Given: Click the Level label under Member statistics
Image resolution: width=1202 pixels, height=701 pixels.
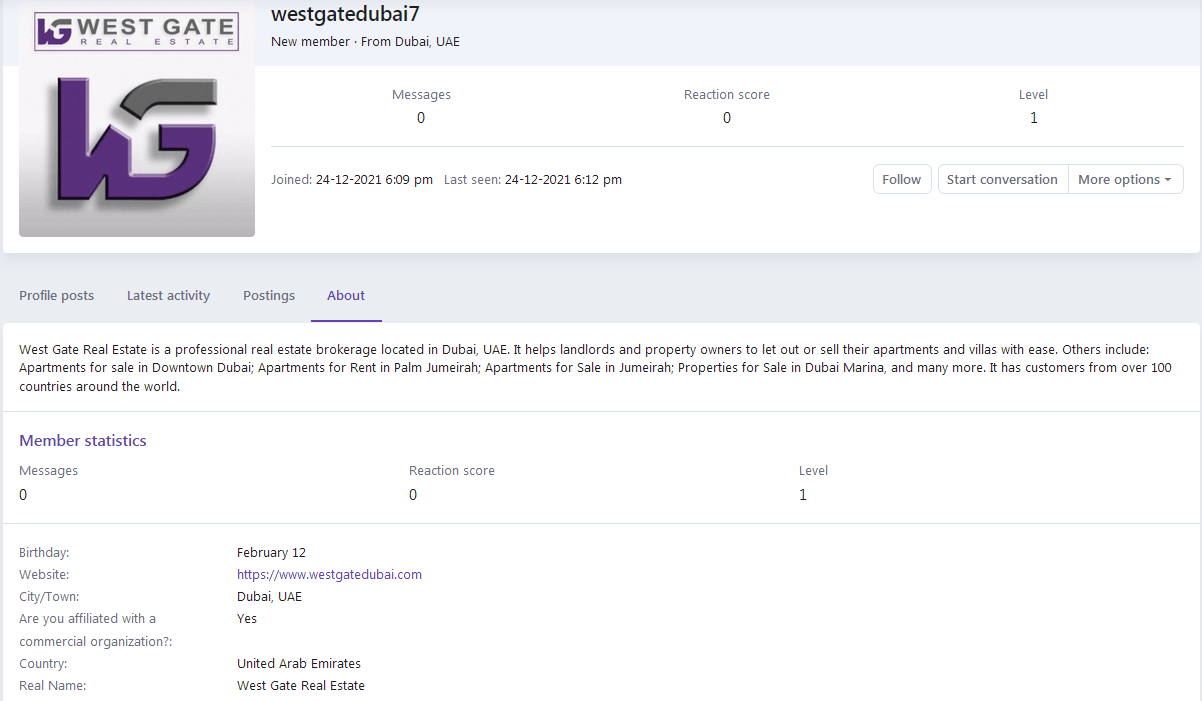Looking at the screenshot, I should [813, 470].
